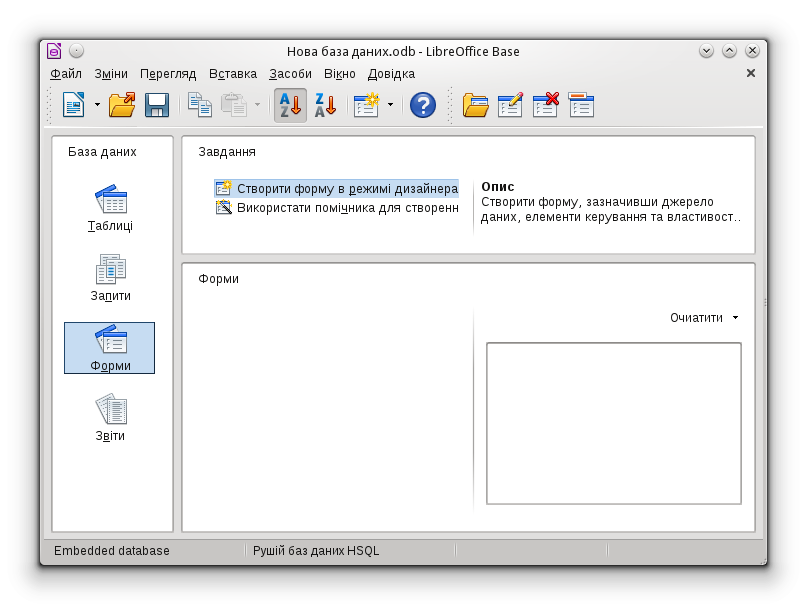Switch to Таблиці in the database pane
The image size is (807, 605).
coord(110,209)
